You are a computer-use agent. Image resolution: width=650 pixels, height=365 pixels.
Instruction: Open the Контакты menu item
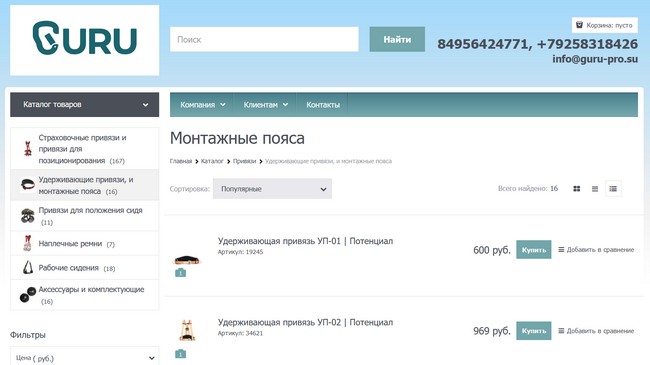pyautogui.click(x=323, y=105)
